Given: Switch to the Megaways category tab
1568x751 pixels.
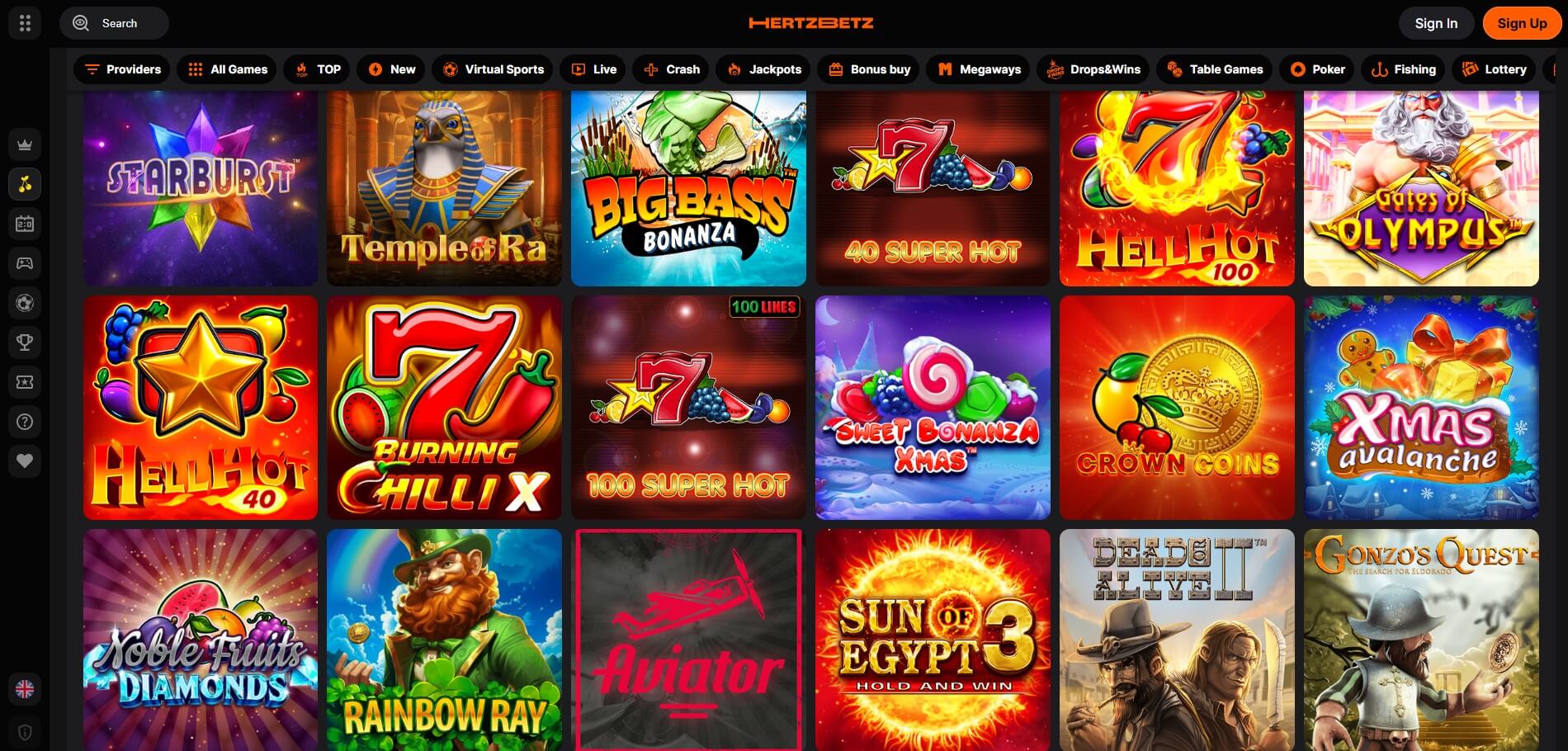Looking at the screenshot, I should (979, 69).
